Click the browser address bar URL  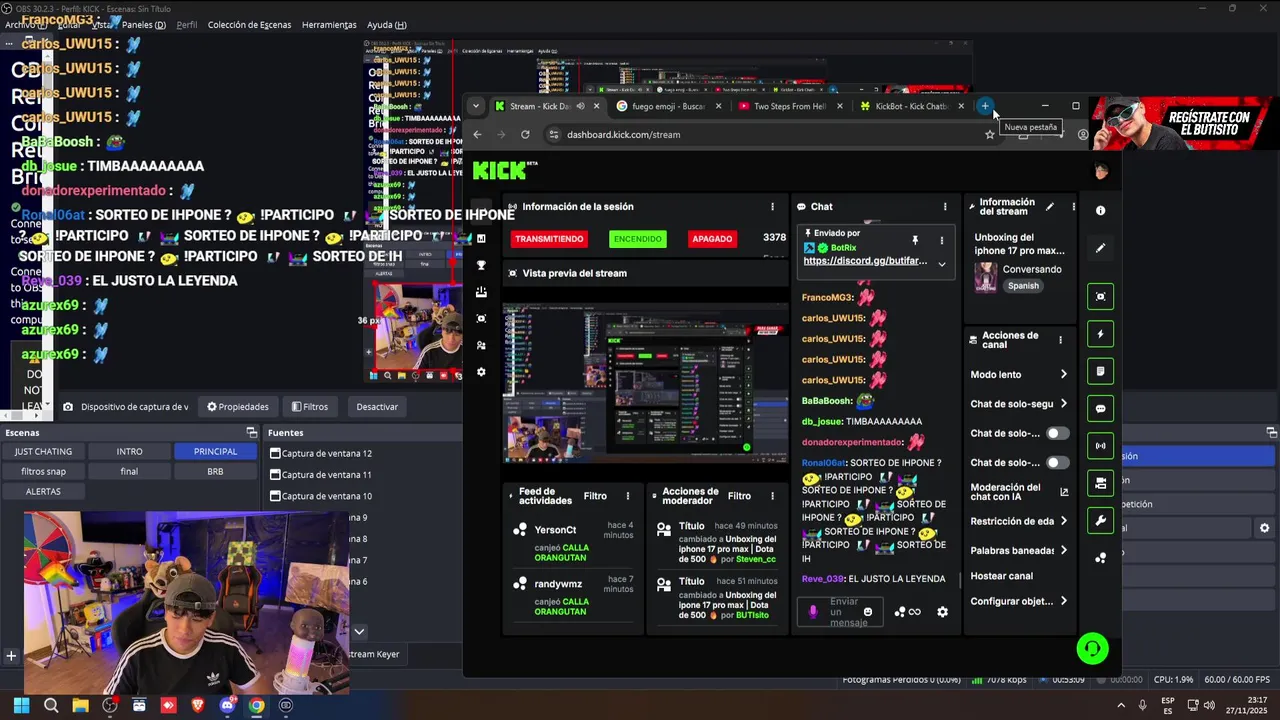624,134
